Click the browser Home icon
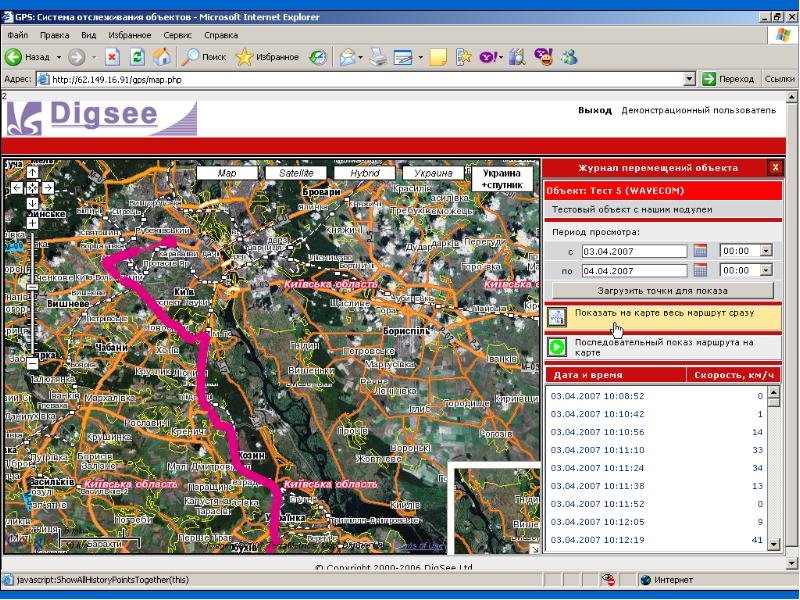 [x=161, y=57]
